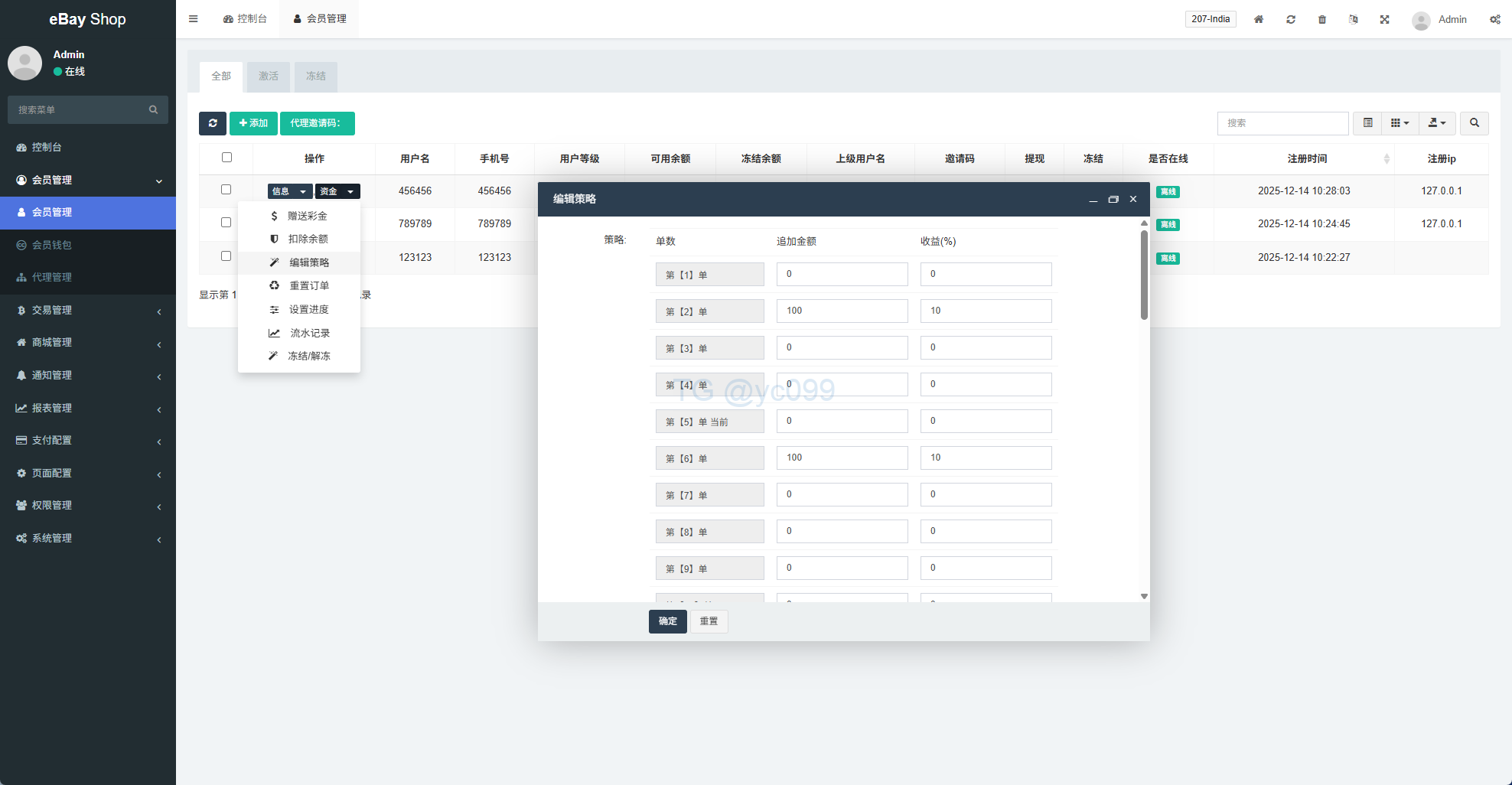The width and height of the screenshot is (1512, 785).
Task: Click the 追加金额 field for 第【2】单
Action: click(x=842, y=311)
